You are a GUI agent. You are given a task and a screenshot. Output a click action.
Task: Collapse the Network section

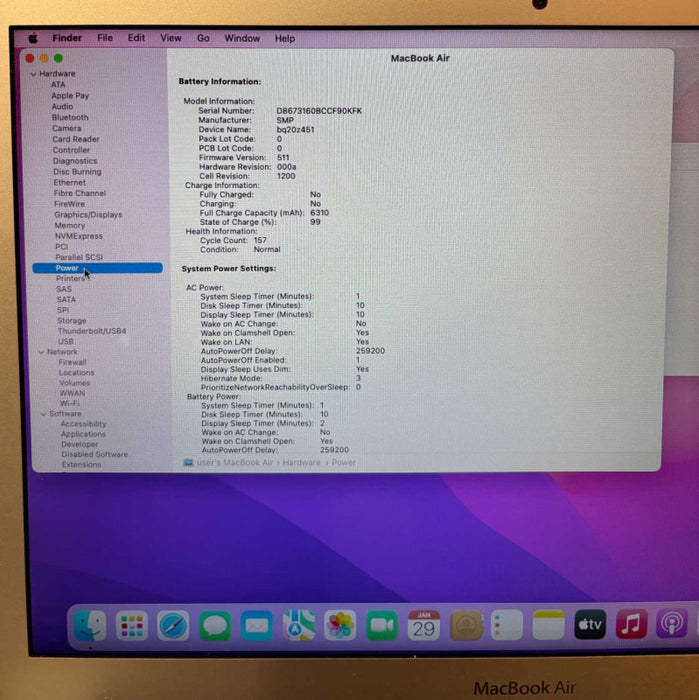point(42,352)
